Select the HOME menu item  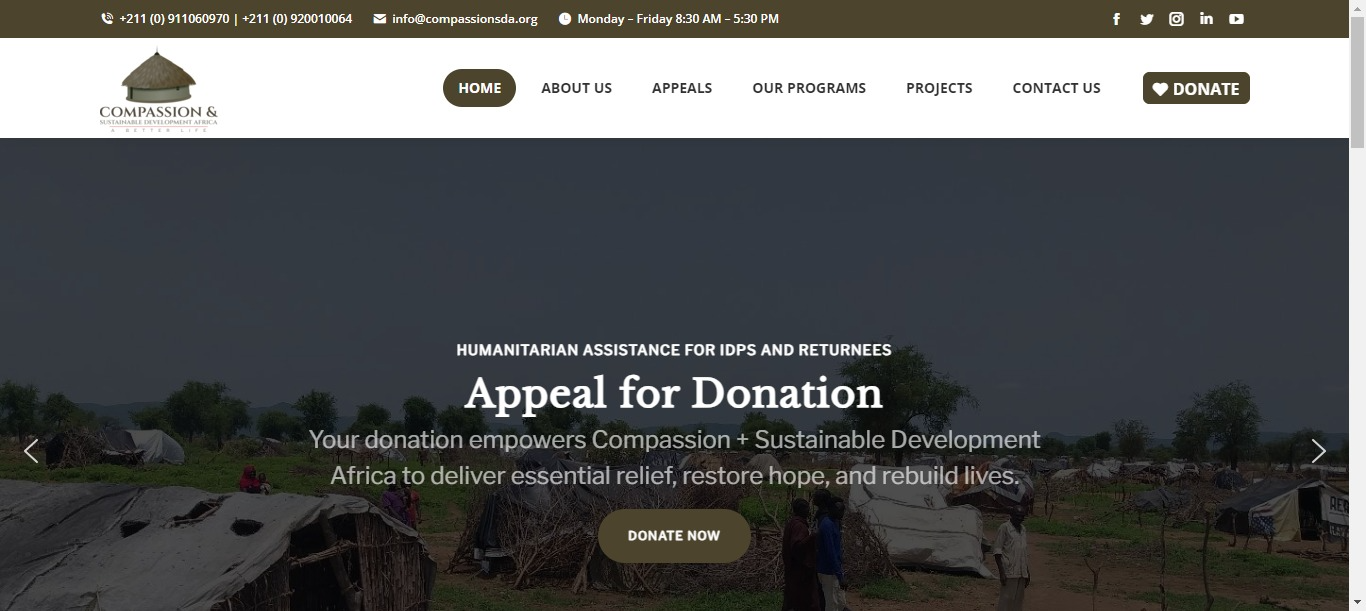click(x=480, y=88)
